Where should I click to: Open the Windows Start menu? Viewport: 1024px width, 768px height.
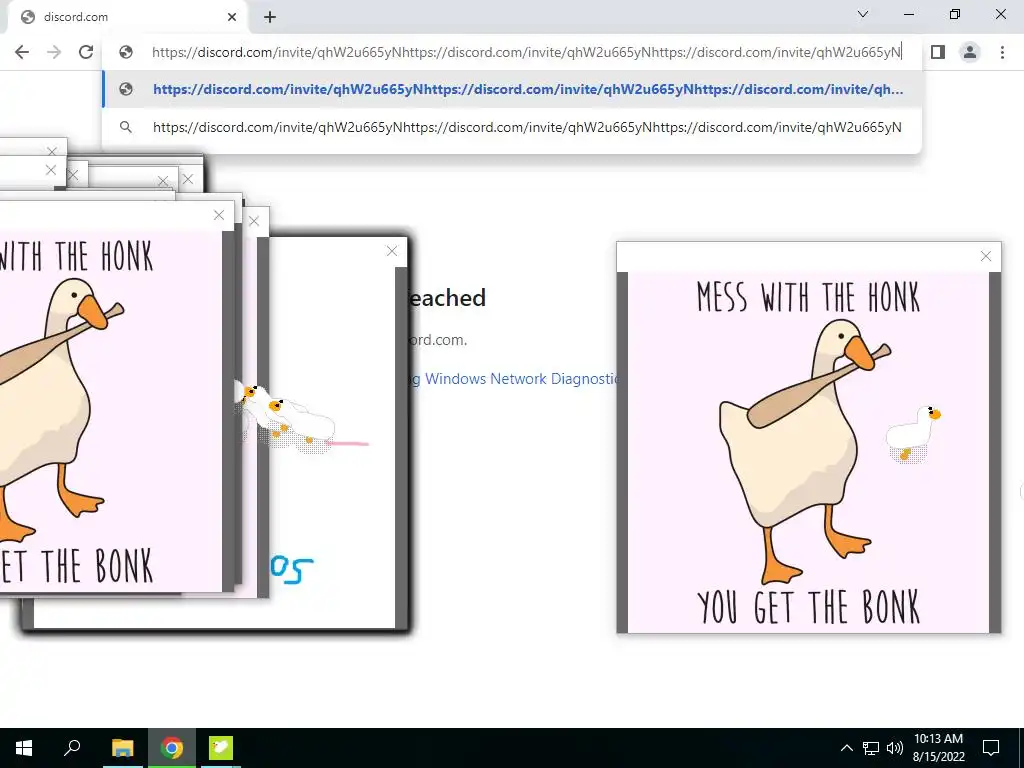(x=24, y=748)
